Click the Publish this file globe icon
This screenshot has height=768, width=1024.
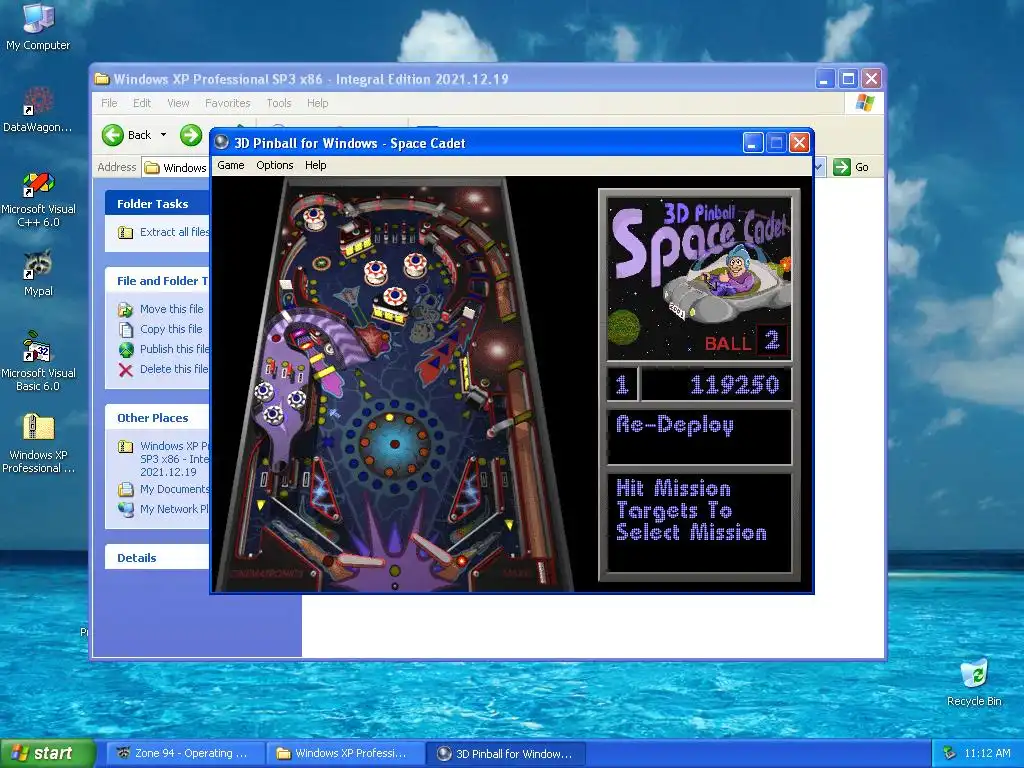click(x=125, y=350)
